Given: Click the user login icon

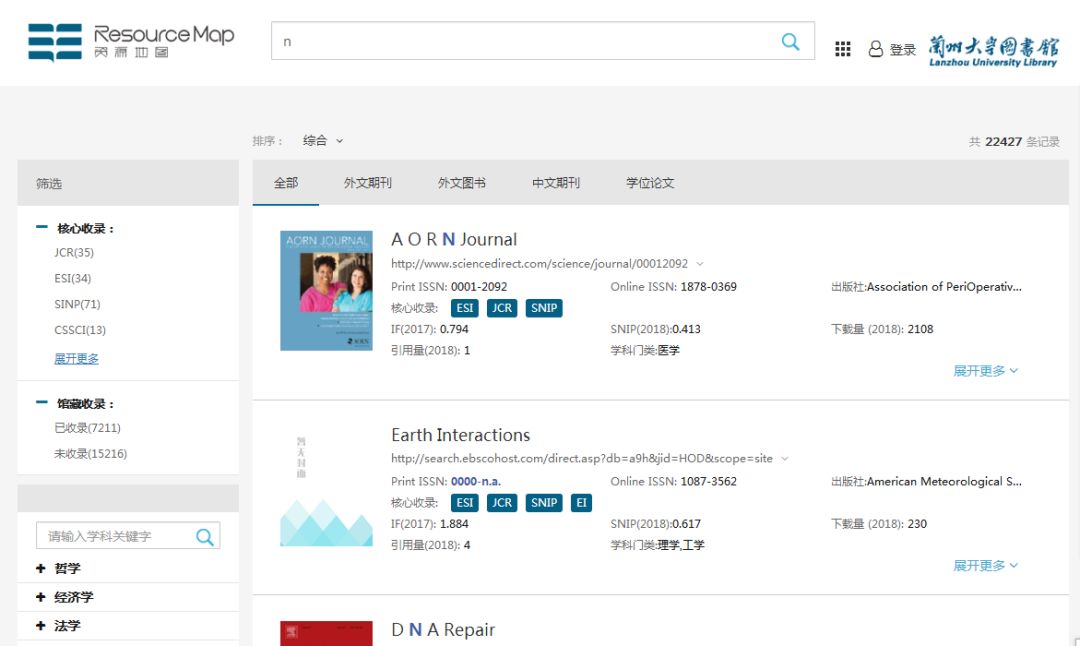Looking at the screenshot, I should (x=875, y=49).
